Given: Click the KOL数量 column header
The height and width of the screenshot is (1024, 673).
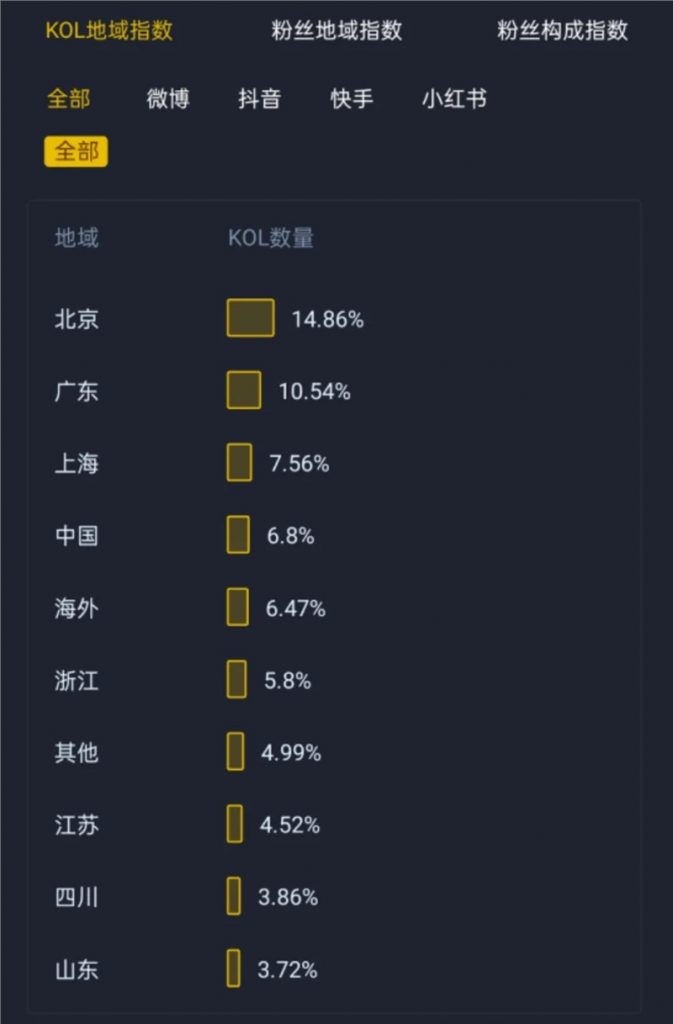Looking at the screenshot, I should coord(270,238).
